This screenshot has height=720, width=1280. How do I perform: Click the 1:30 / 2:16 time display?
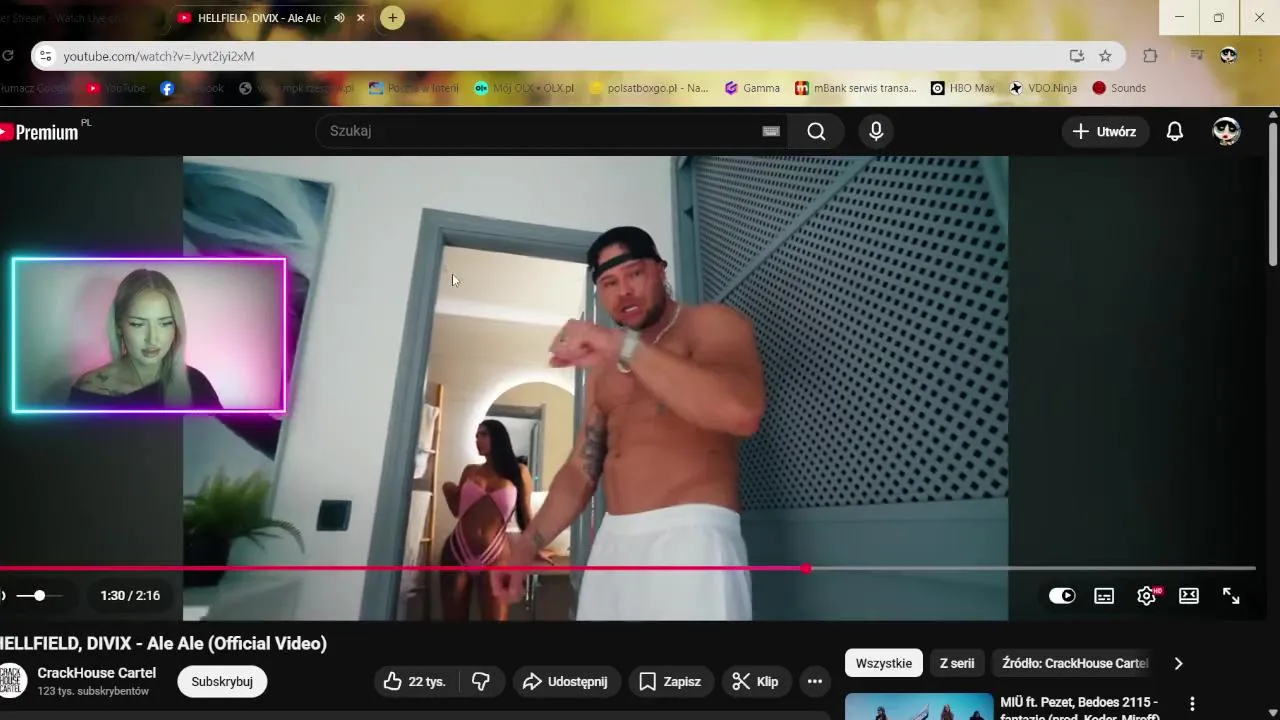130,596
